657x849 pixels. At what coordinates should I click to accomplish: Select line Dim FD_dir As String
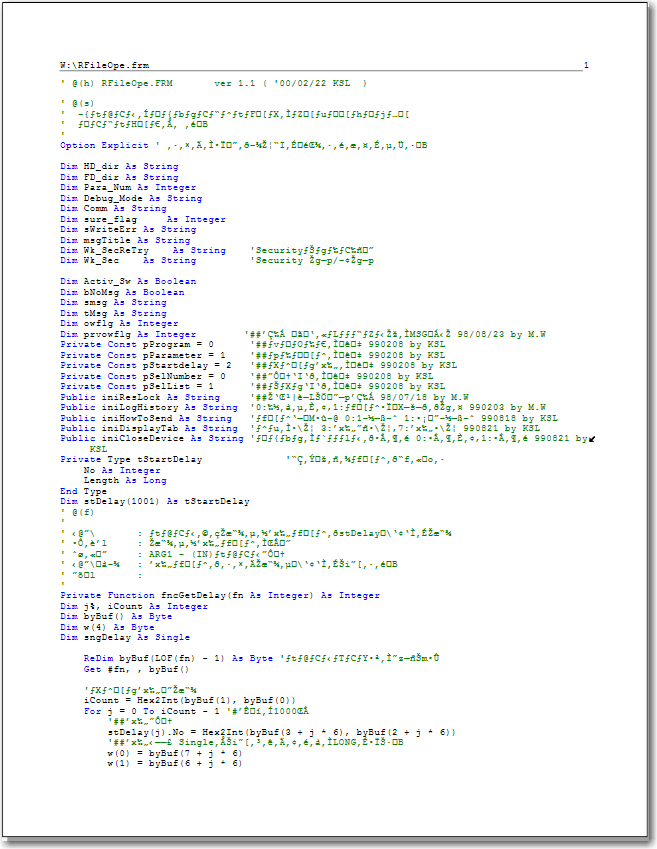pyautogui.click(x=119, y=177)
